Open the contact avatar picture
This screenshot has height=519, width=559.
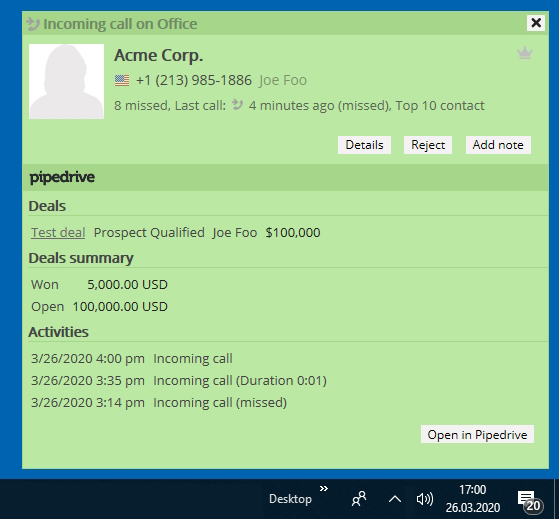(x=66, y=81)
